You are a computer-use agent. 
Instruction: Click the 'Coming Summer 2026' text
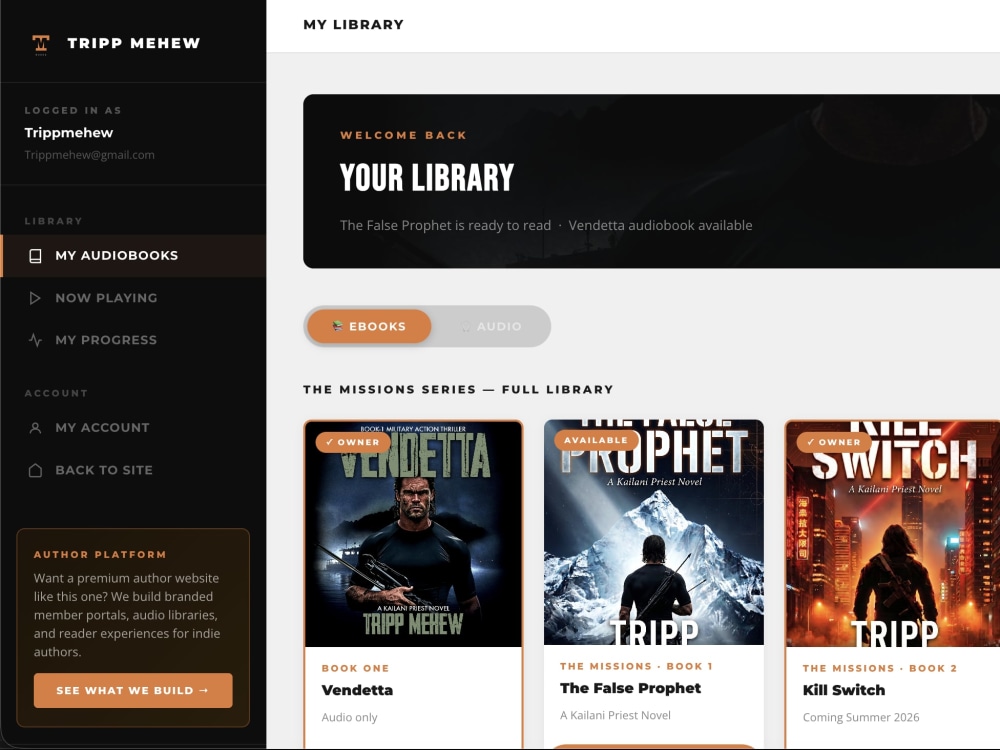coord(861,717)
